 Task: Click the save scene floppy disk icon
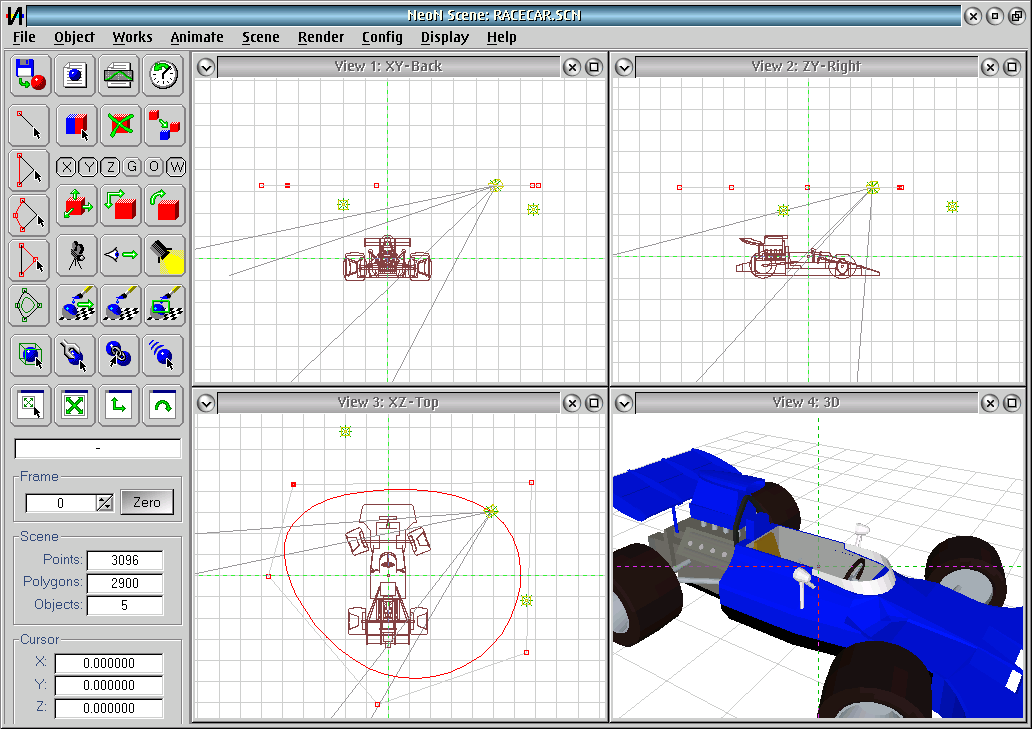[30, 74]
